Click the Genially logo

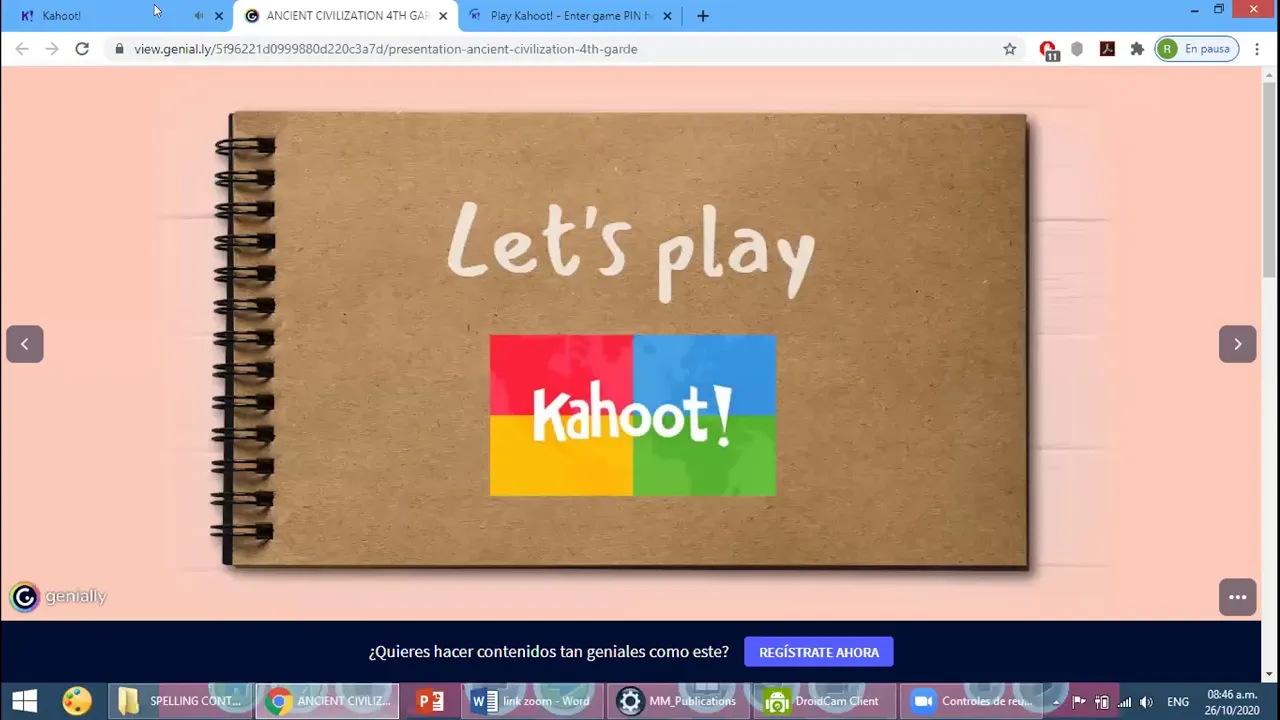[58, 597]
